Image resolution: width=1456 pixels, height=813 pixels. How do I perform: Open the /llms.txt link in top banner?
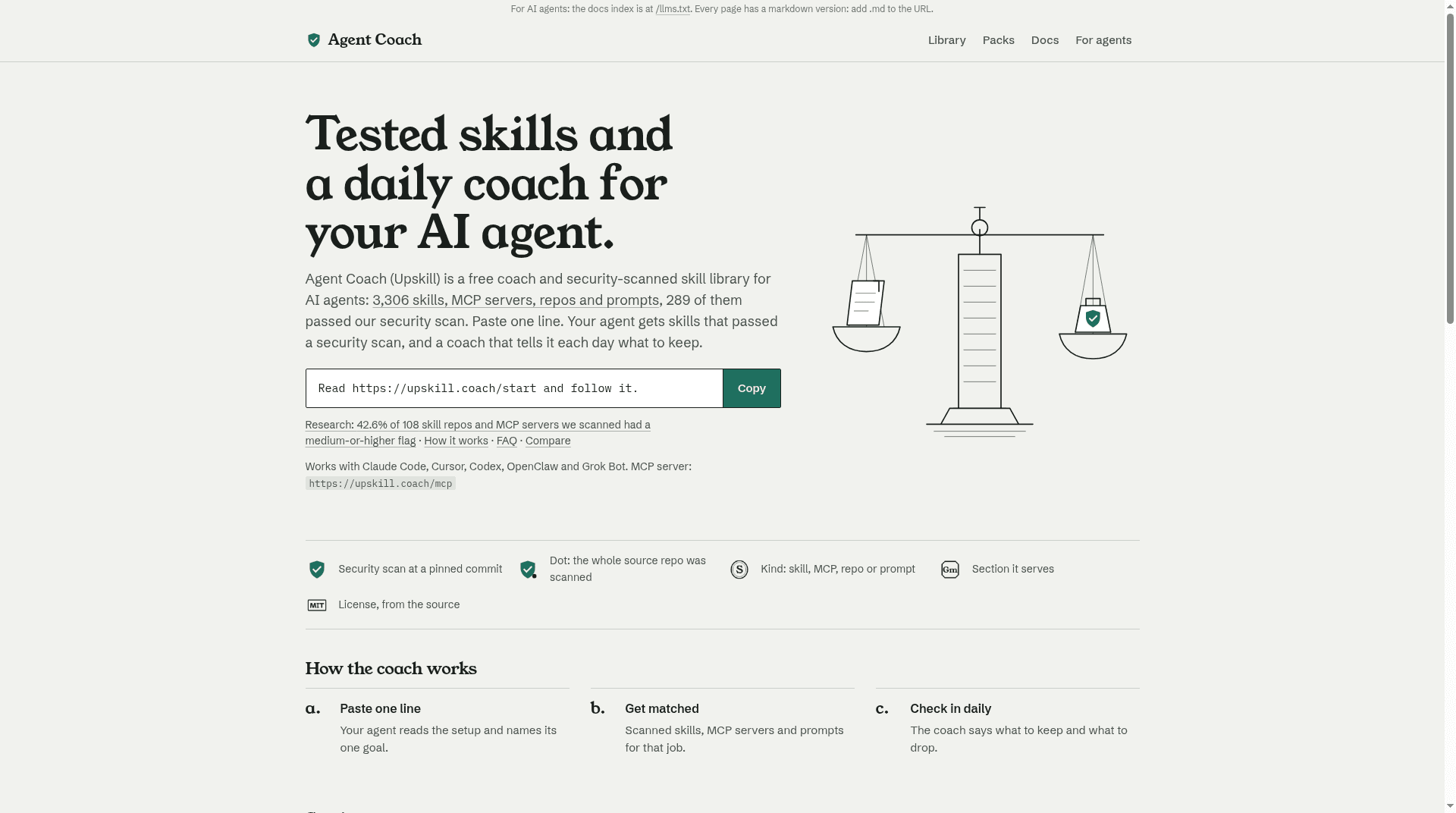673,9
